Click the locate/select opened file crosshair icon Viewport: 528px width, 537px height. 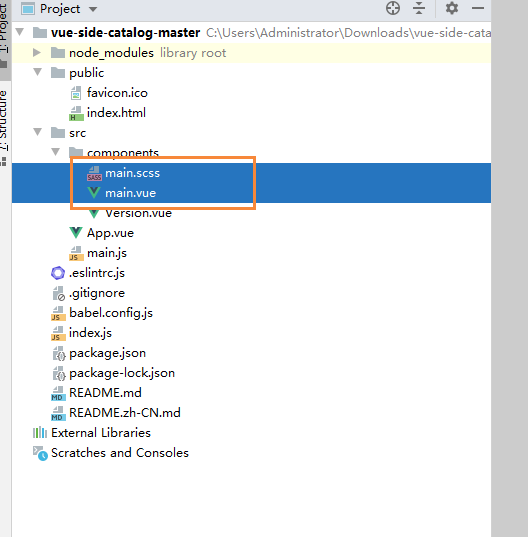tap(393, 8)
